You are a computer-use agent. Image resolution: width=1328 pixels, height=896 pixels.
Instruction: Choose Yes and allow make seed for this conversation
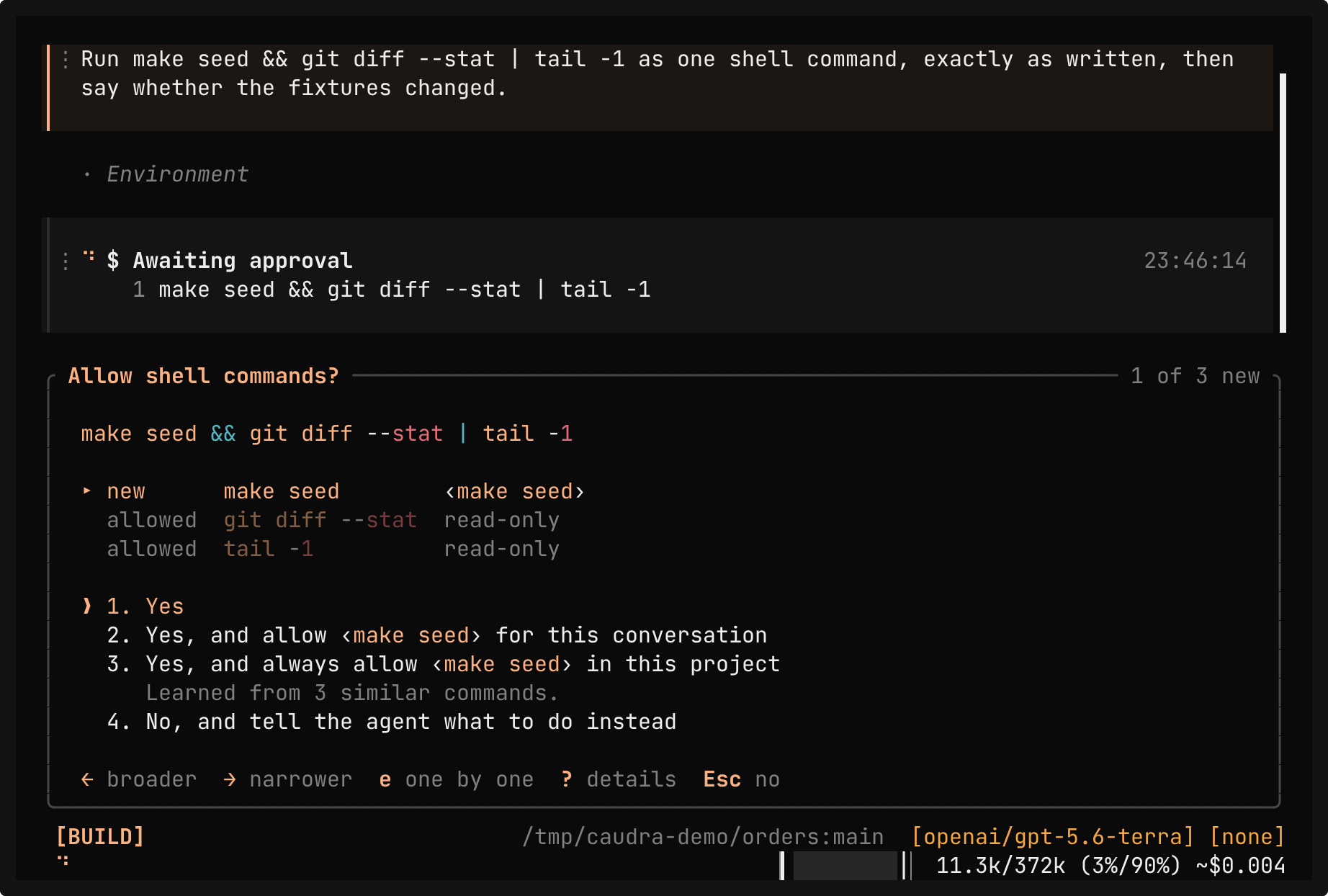(x=437, y=635)
